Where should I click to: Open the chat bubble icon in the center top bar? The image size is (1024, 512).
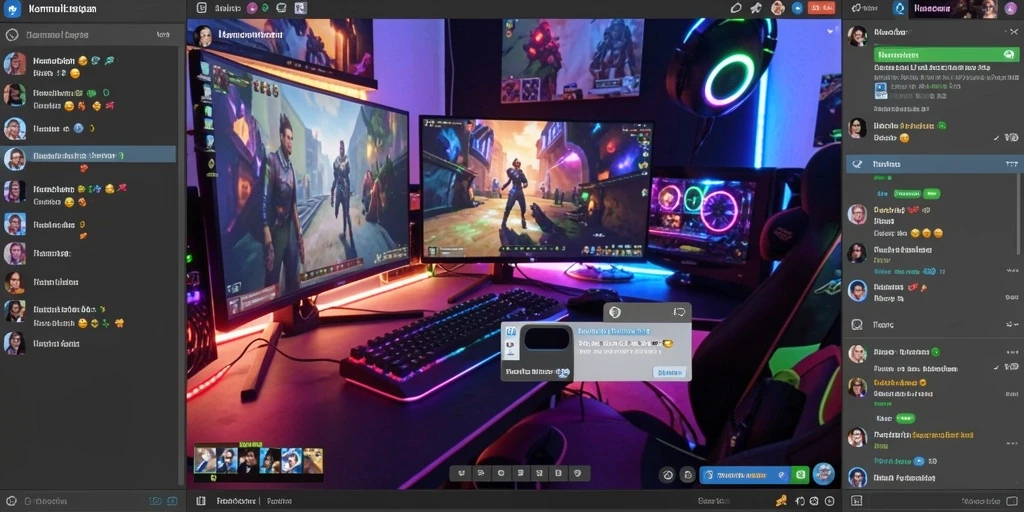[x=281, y=8]
